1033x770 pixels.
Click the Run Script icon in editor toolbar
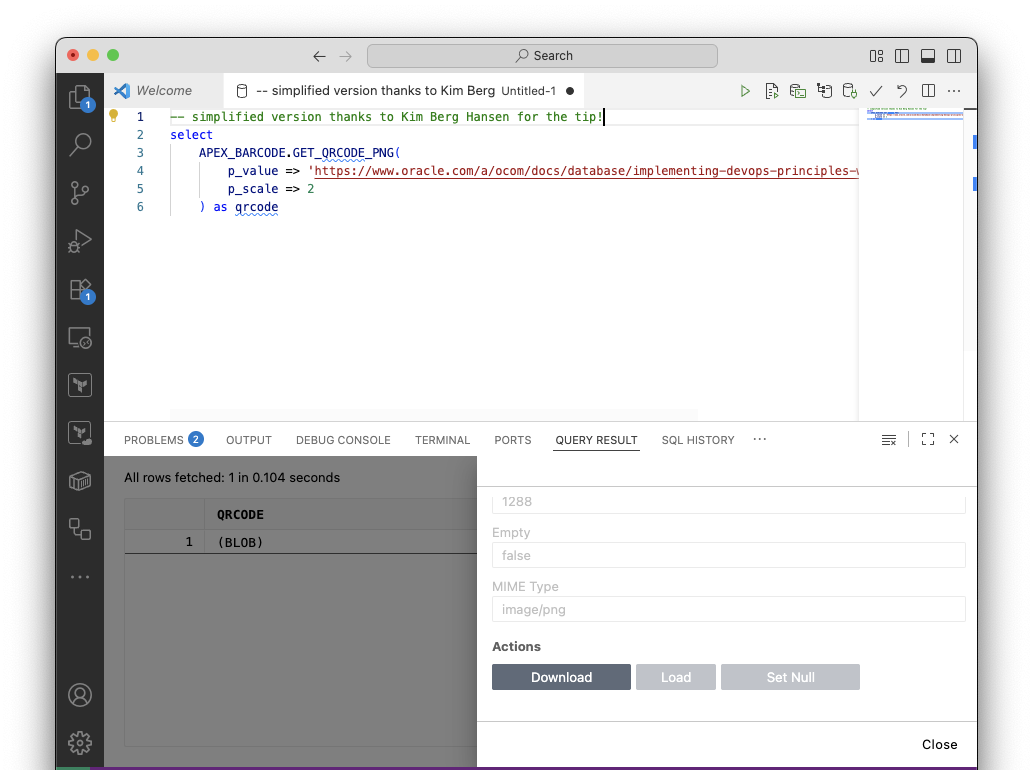771,91
